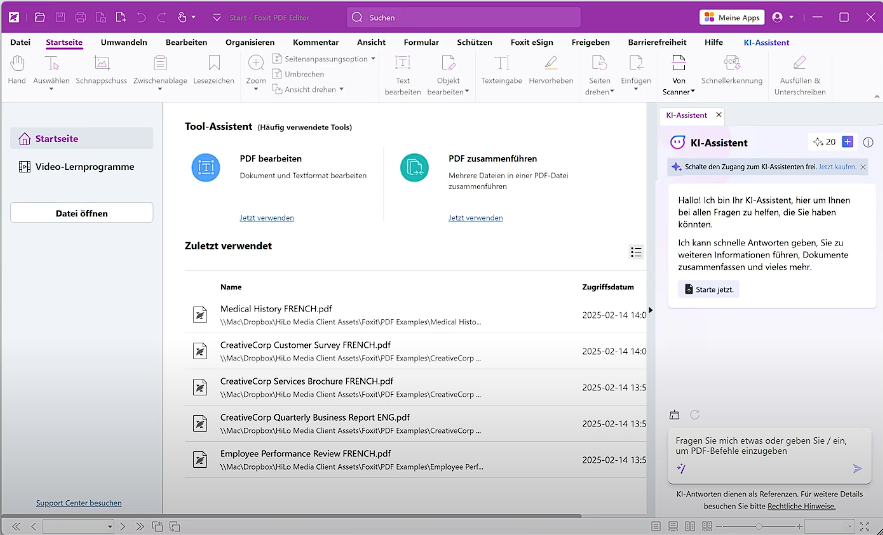Click the Print icon in quick access bar
This screenshot has width=883, height=535.
tap(81, 17)
